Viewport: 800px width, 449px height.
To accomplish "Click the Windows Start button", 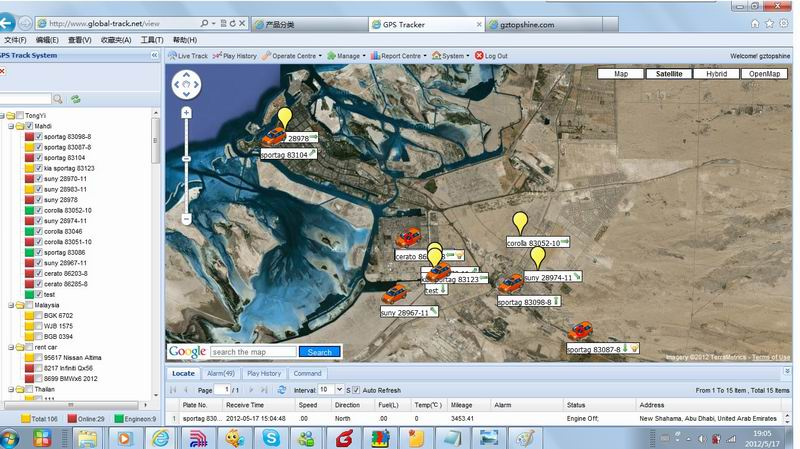I will click(9, 439).
